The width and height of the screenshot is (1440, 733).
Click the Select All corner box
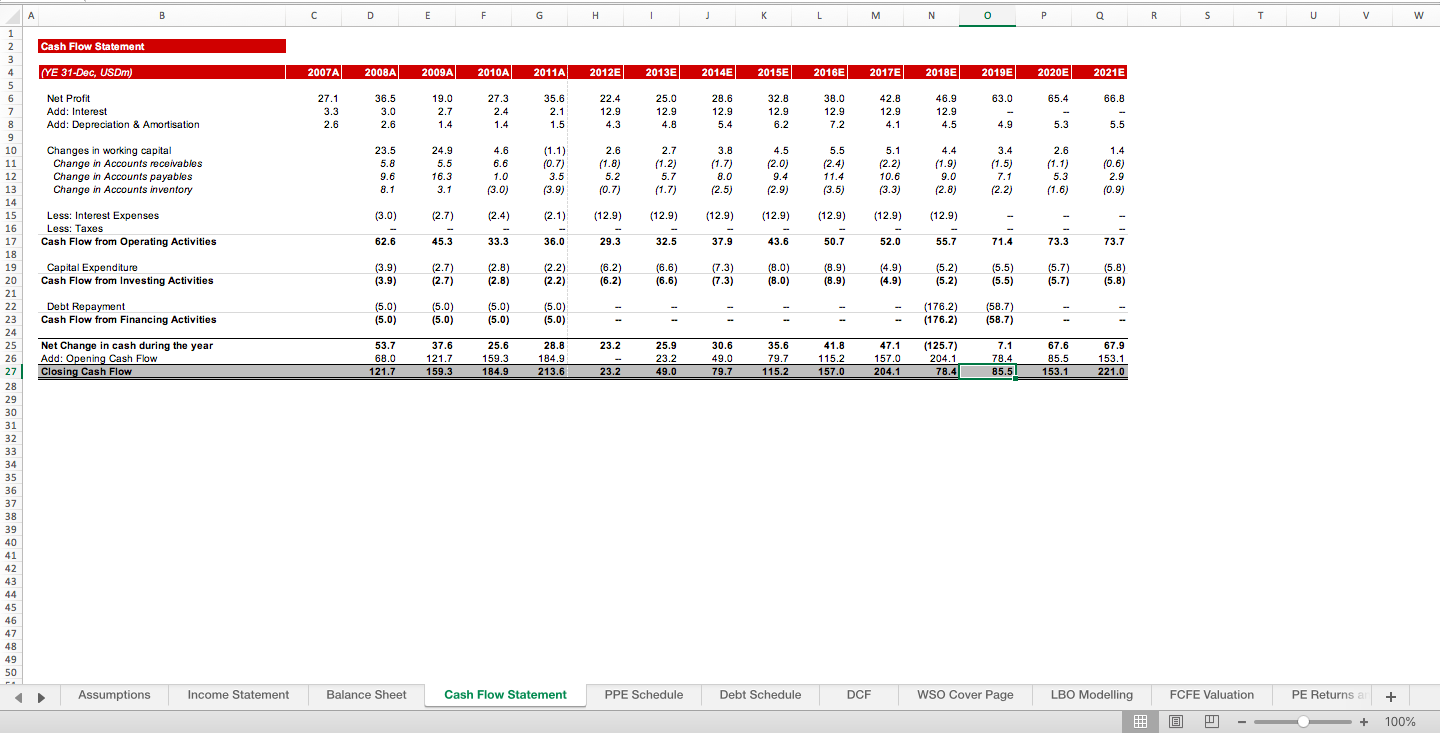click(x=10, y=15)
